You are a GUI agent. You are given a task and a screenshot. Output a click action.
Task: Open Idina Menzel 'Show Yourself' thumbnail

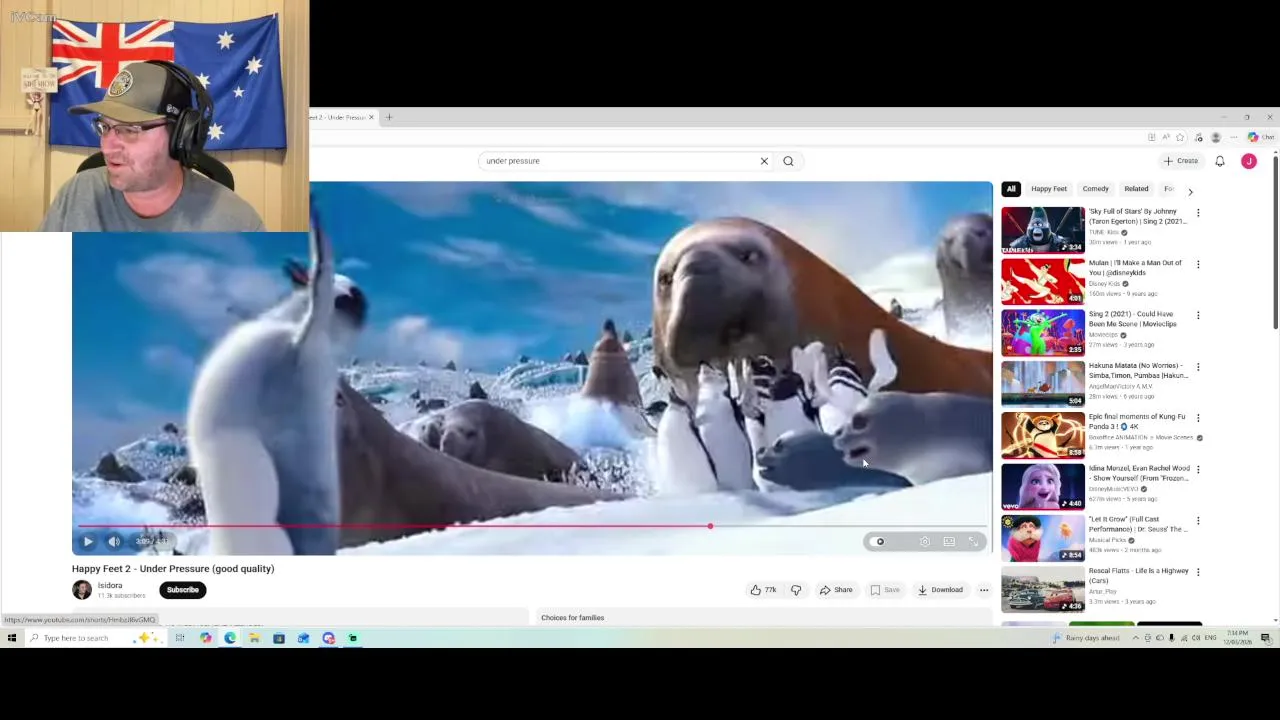[1043, 487]
